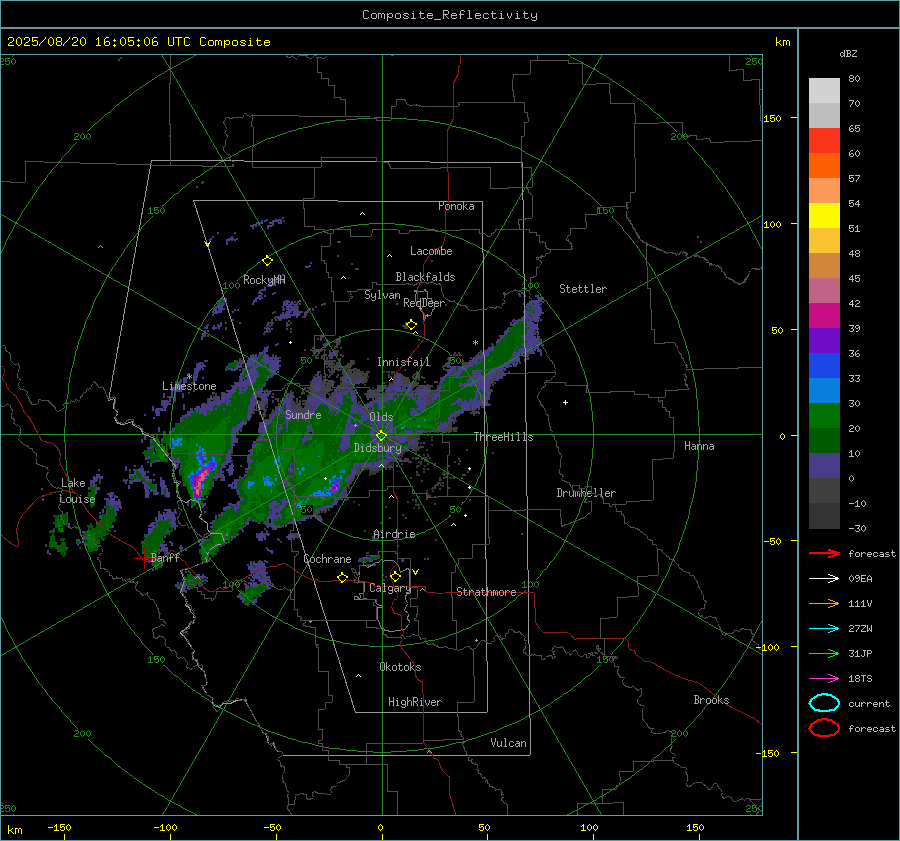Select the red 60 dBZ color swatch
This screenshot has width=900, height=841.
point(824,141)
